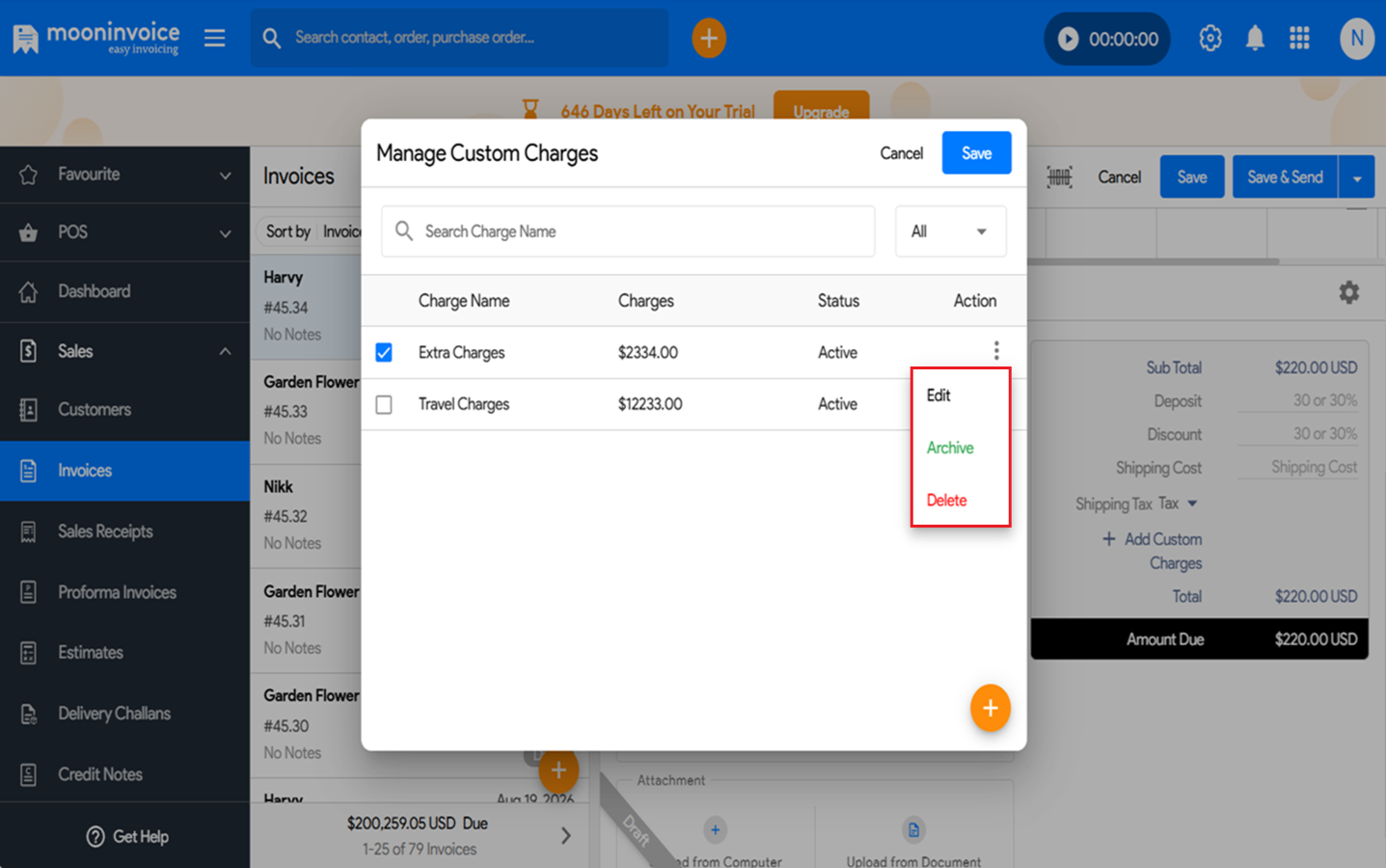The width and height of the screenshot is (1386, 868).
Task: Select the Harvy invoice #45.34
Action: pyautogui.click(x=306, y=307)
